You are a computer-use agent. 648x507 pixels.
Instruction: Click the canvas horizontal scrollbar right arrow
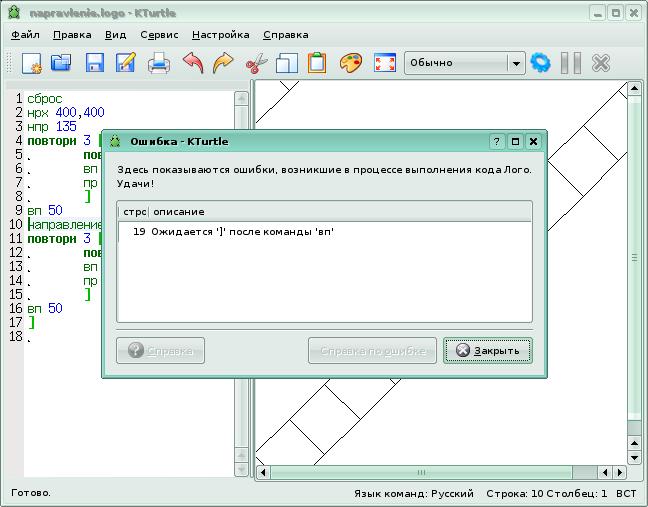(x=620, y=472)
